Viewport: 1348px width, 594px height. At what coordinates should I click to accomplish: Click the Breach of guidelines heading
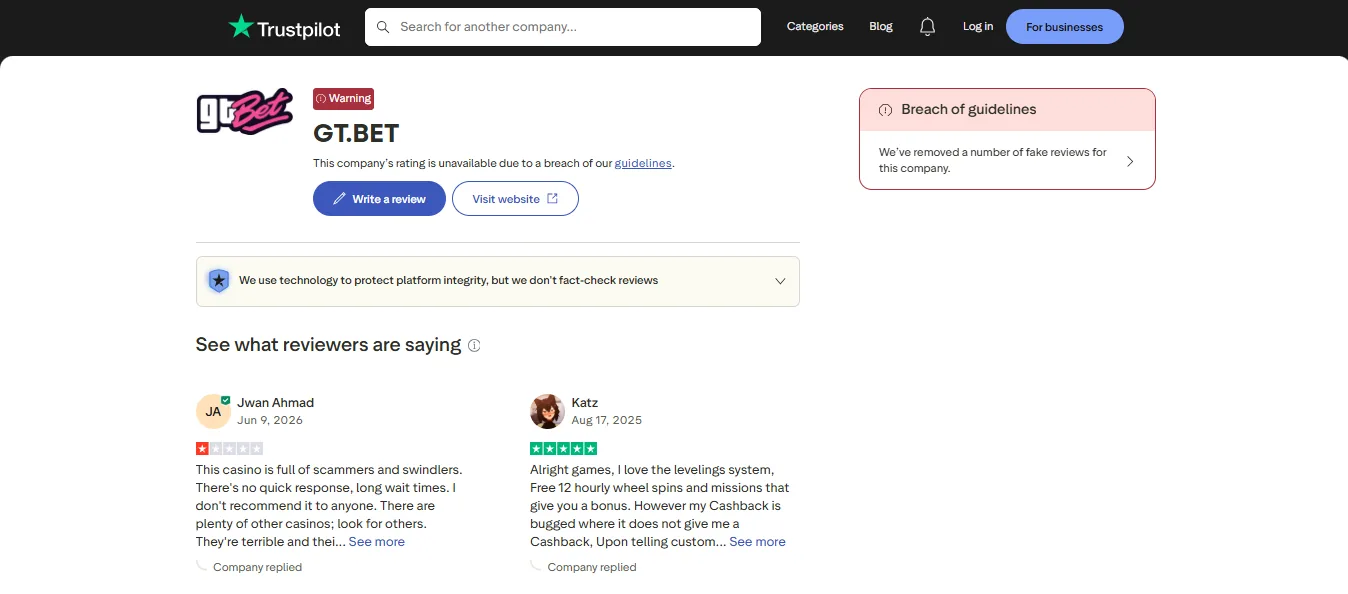point(969,110)
